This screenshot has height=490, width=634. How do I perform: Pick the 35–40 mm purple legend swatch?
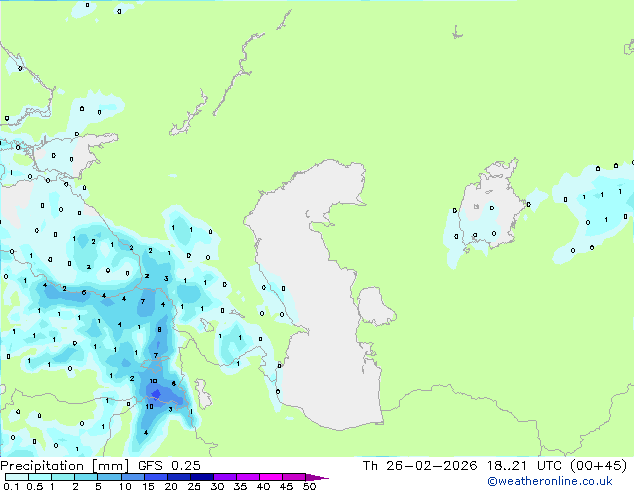tap(247, 477)
